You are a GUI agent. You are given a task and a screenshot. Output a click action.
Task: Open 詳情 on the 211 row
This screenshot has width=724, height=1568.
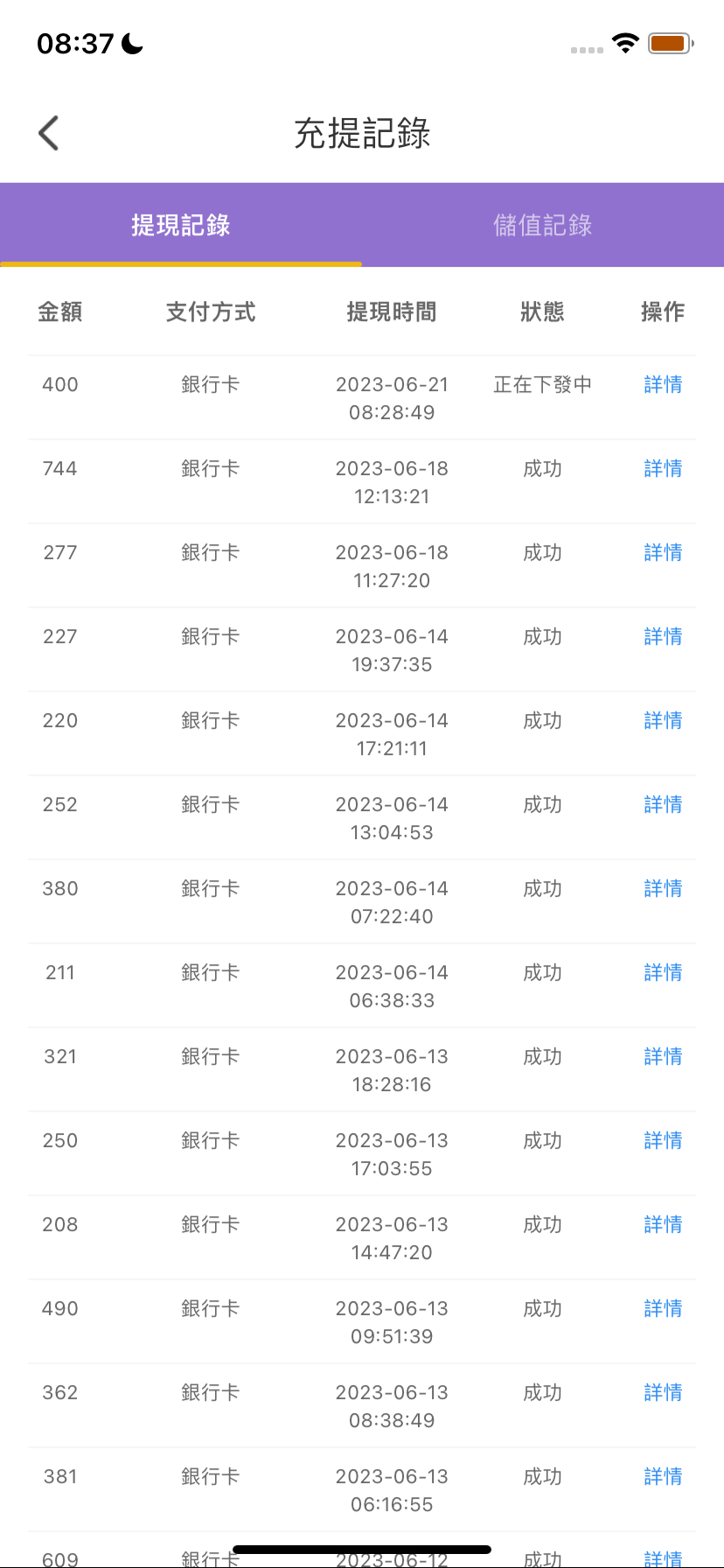(663, 972)
